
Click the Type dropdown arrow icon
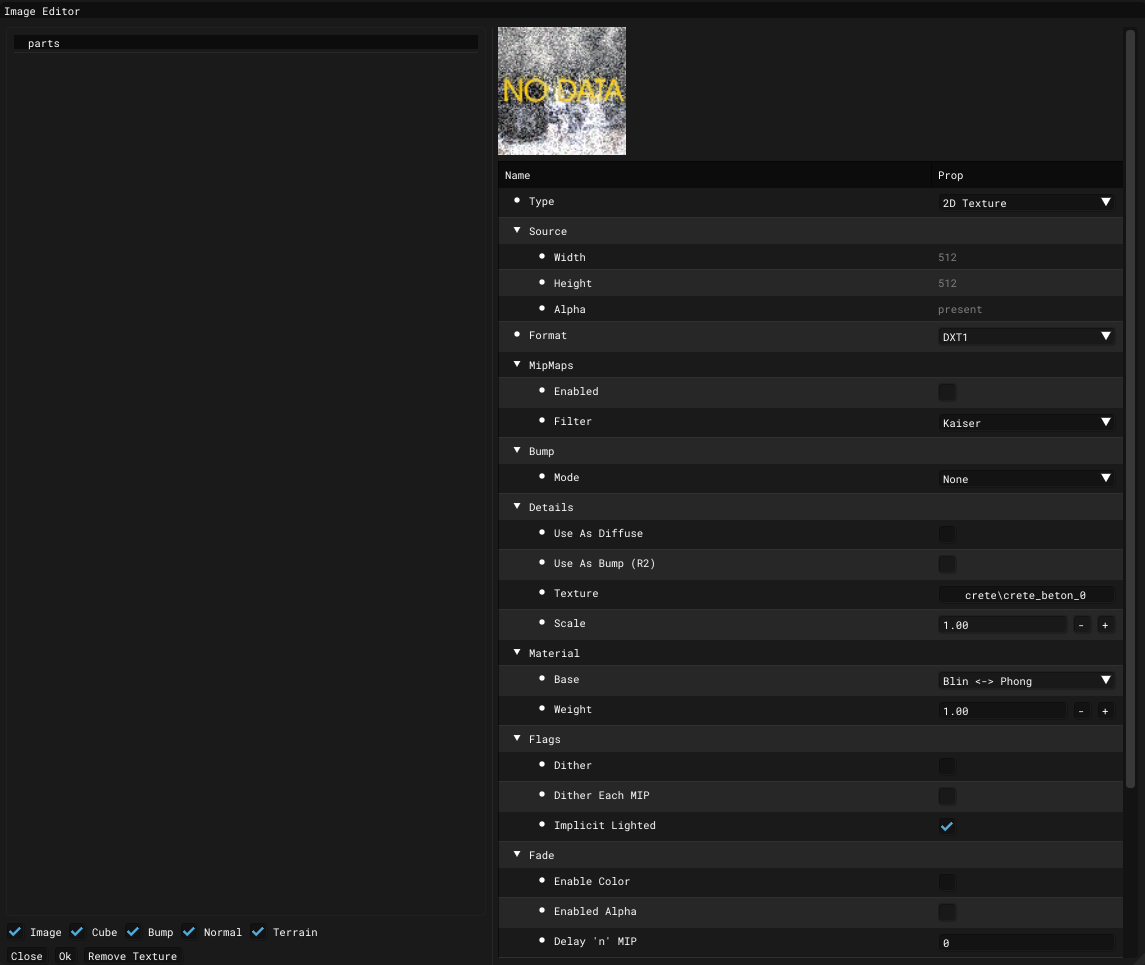tap(1106, 202)
